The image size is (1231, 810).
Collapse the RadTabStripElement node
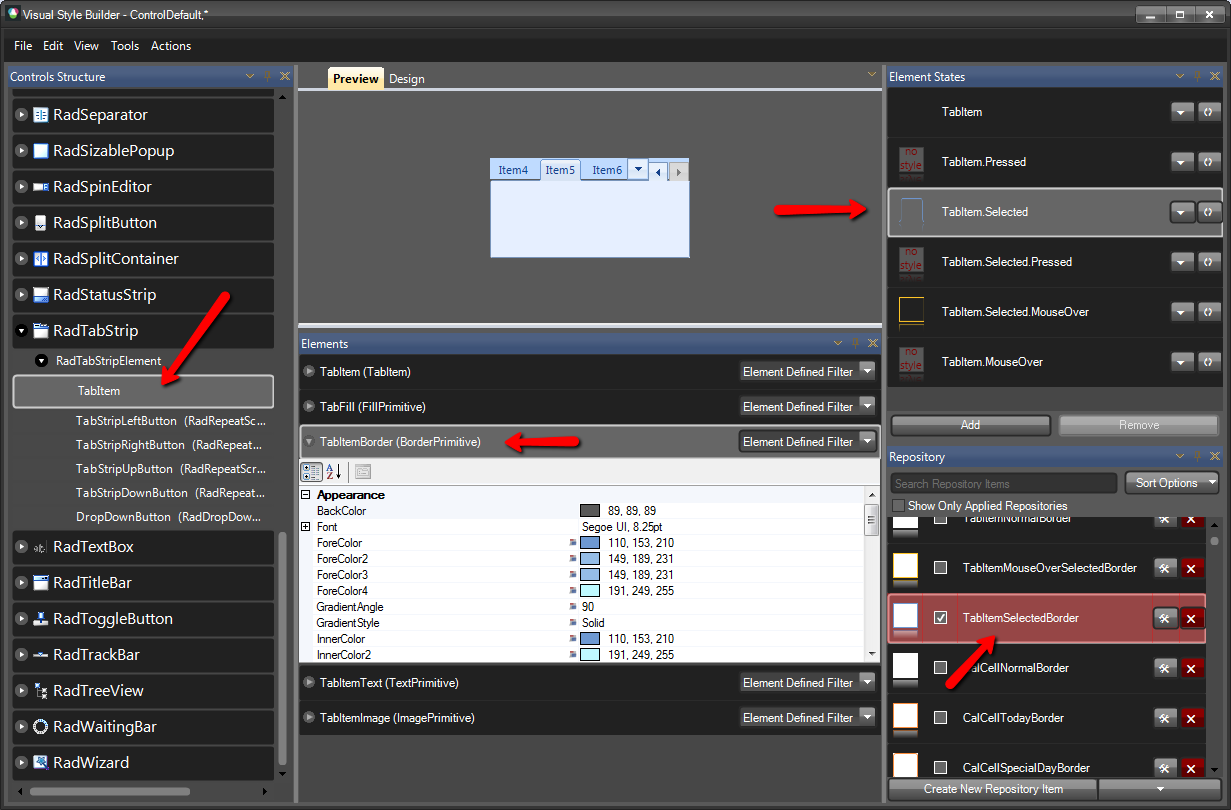pos(42,361)
